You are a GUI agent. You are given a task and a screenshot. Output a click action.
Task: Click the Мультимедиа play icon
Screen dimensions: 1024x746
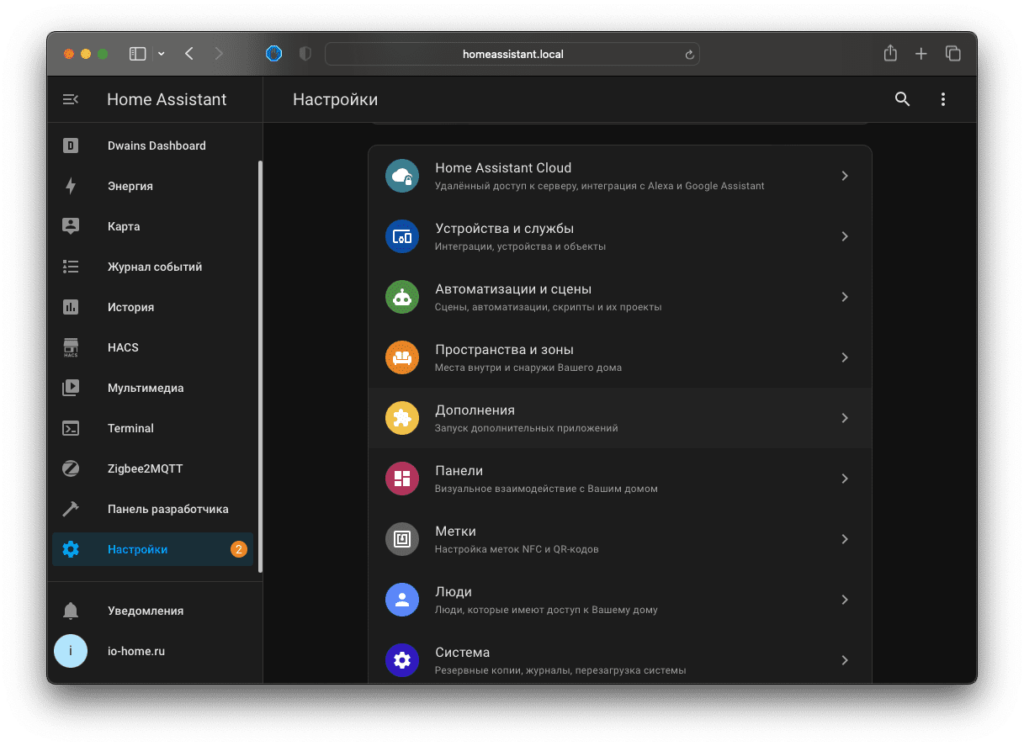[71, 388]
